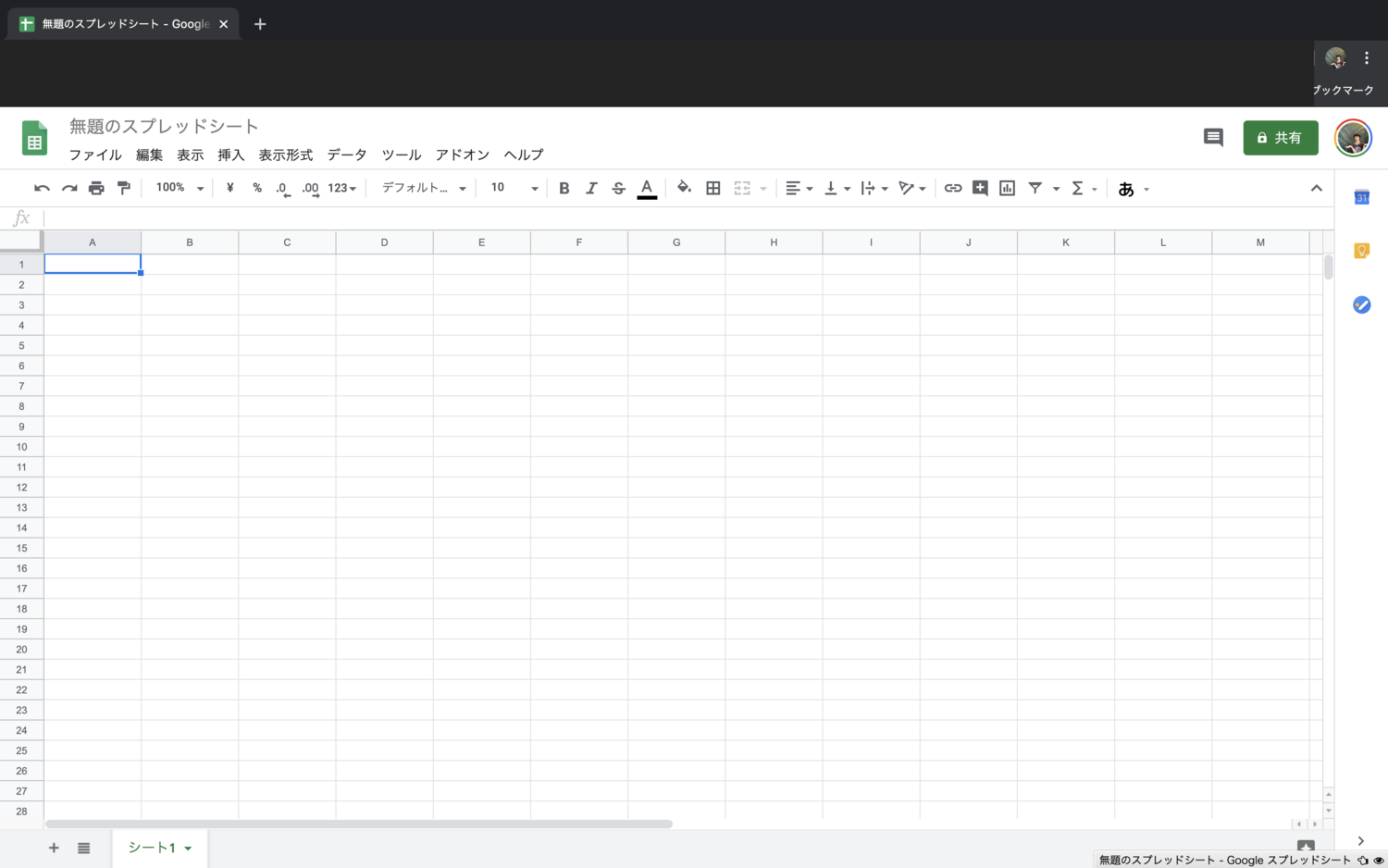
Task: Toggle italic formatting
Action: (x=591, y=188)
